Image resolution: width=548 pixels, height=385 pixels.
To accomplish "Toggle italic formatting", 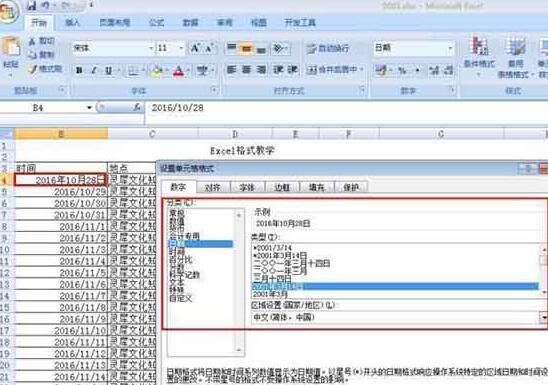I will coord(94,71).
